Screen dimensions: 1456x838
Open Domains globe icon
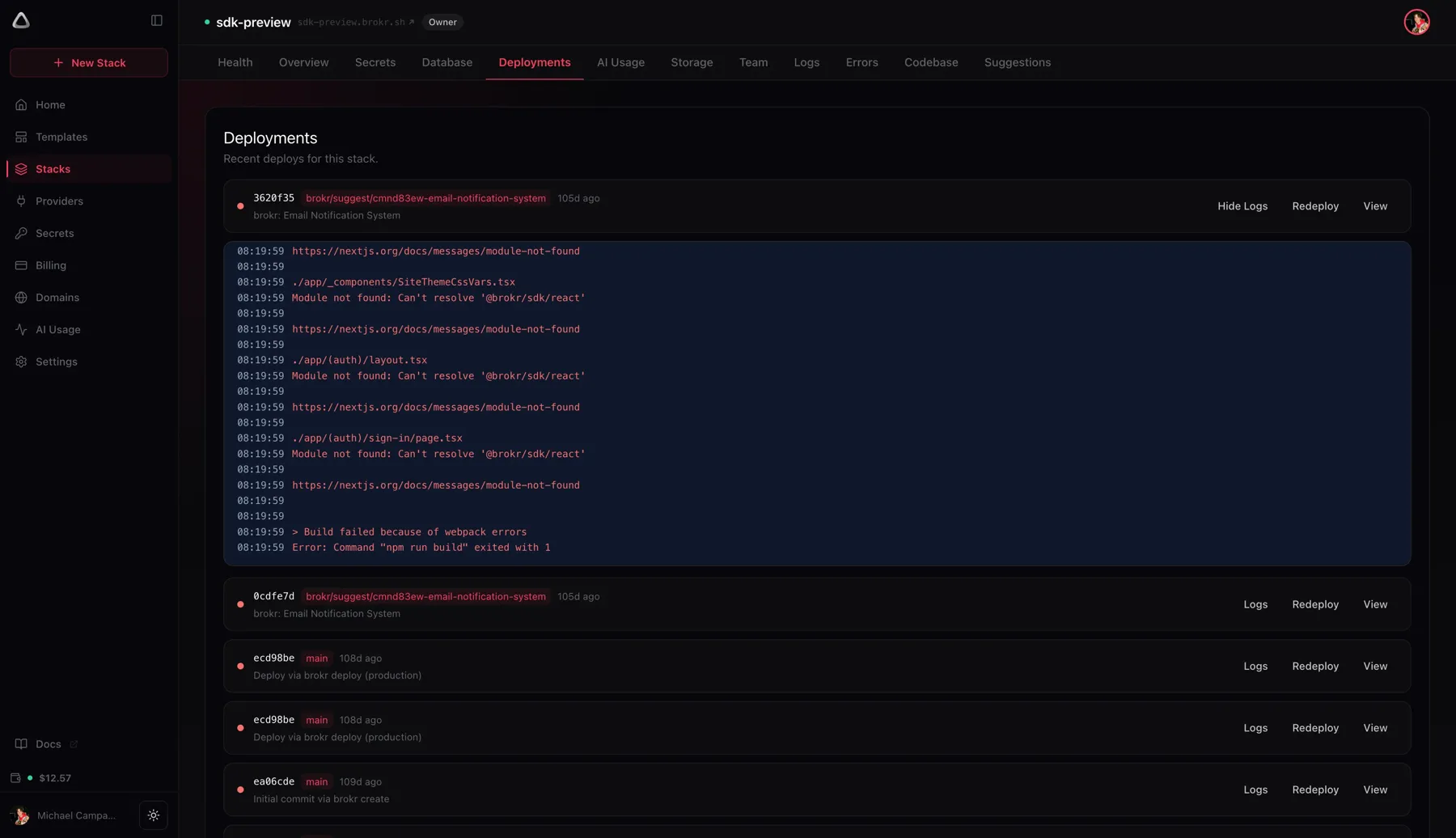[x=21, y=298]
